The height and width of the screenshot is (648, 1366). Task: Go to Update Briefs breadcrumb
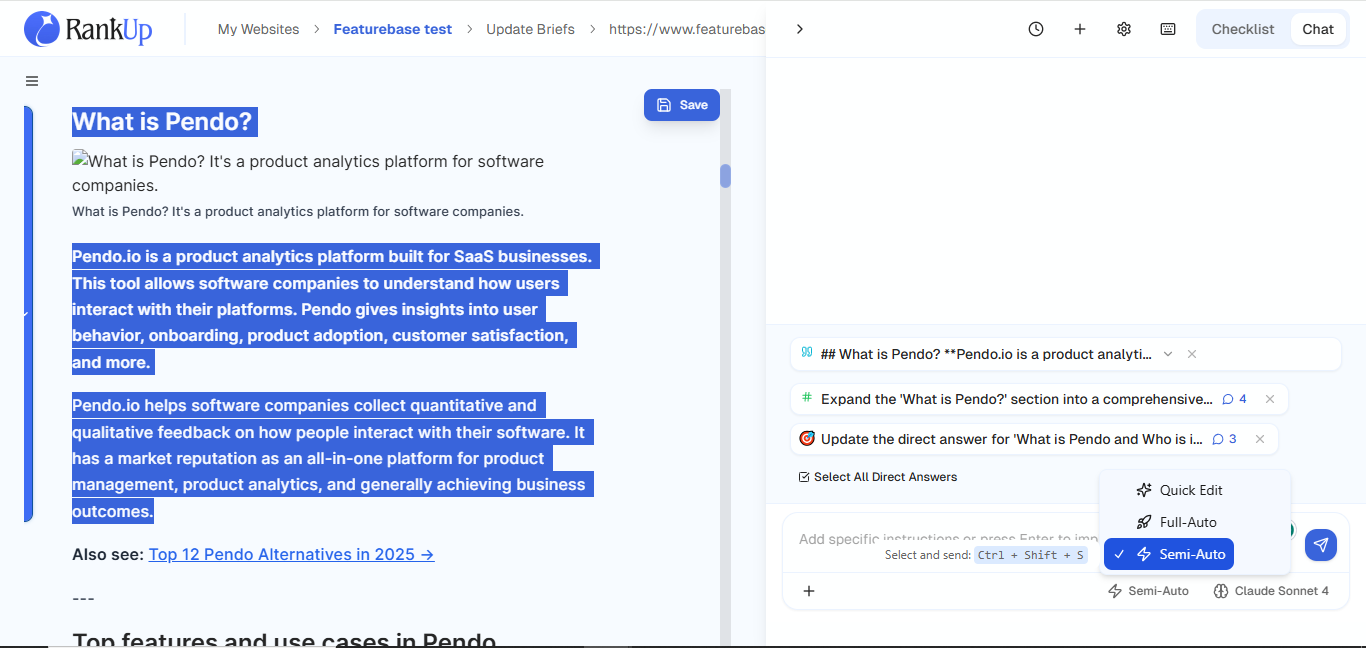[x=530, y=29]
